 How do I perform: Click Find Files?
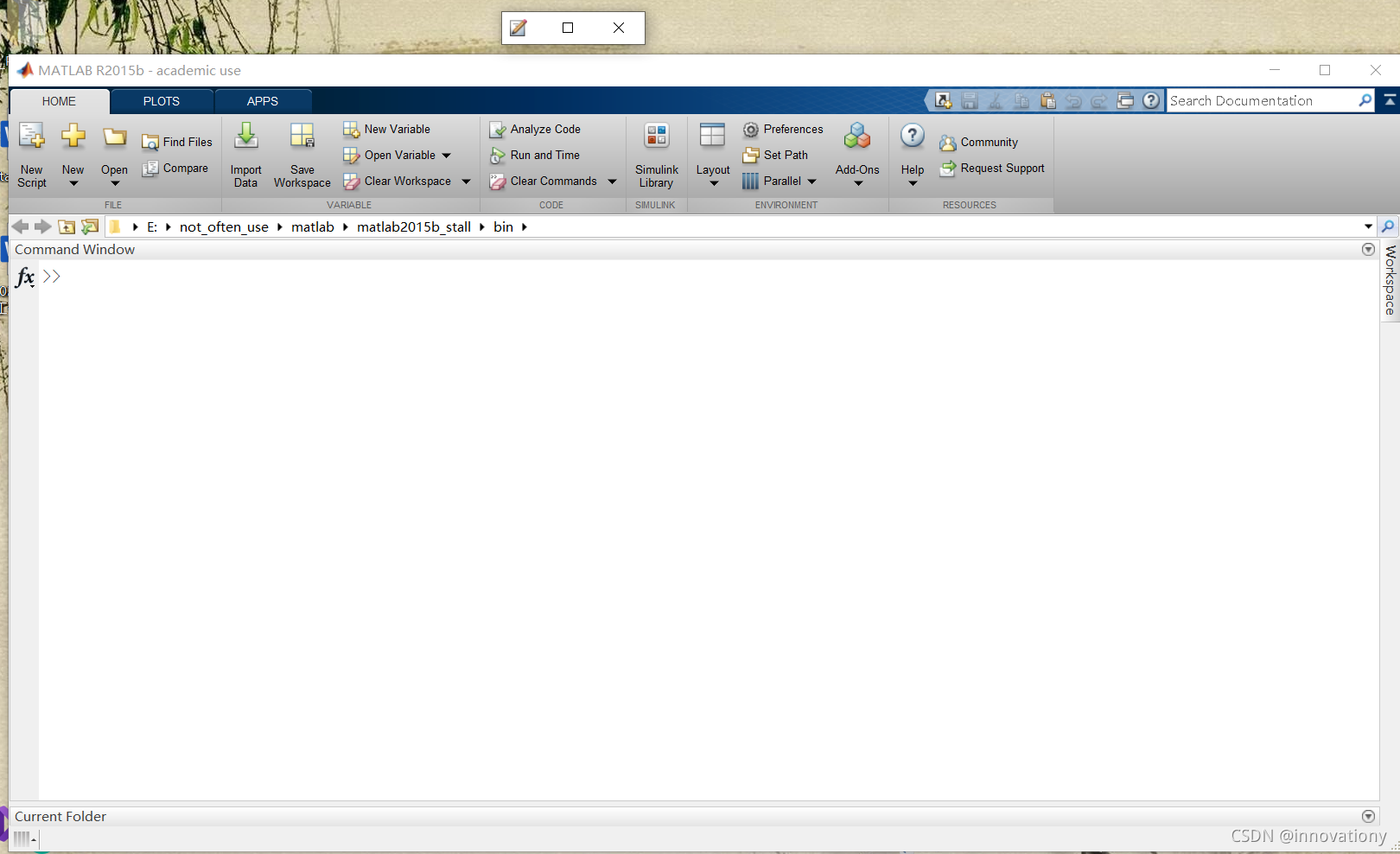177,142
